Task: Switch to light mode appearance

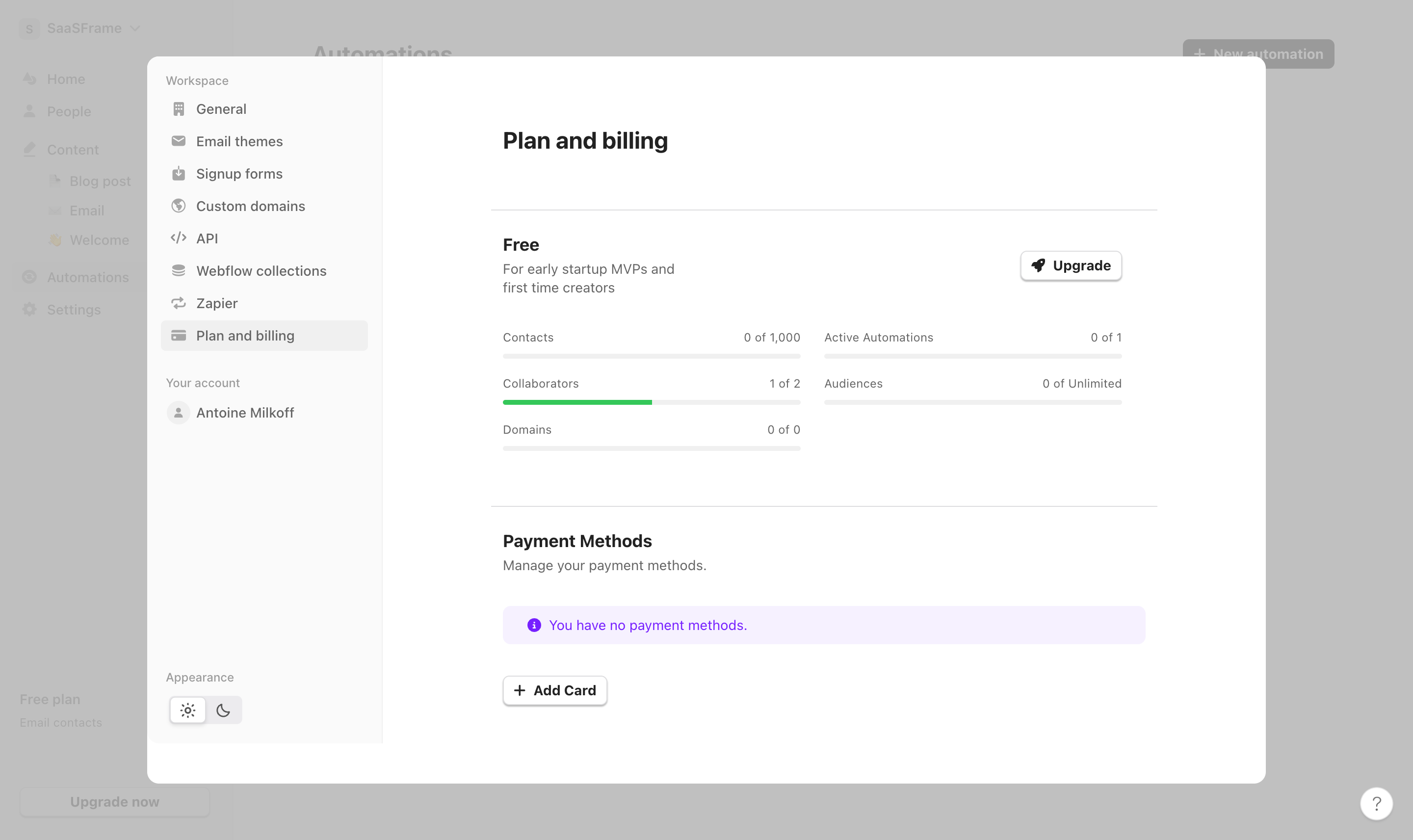Action: [x=188, y=710]
